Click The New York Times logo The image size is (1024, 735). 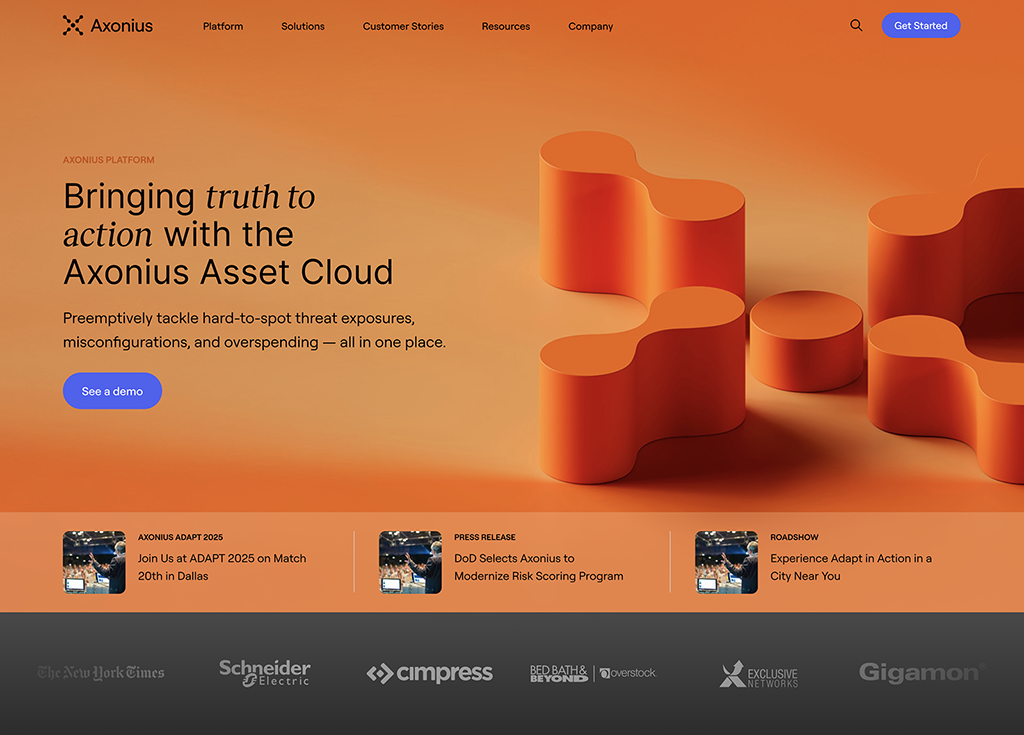[x=101, y=673]
